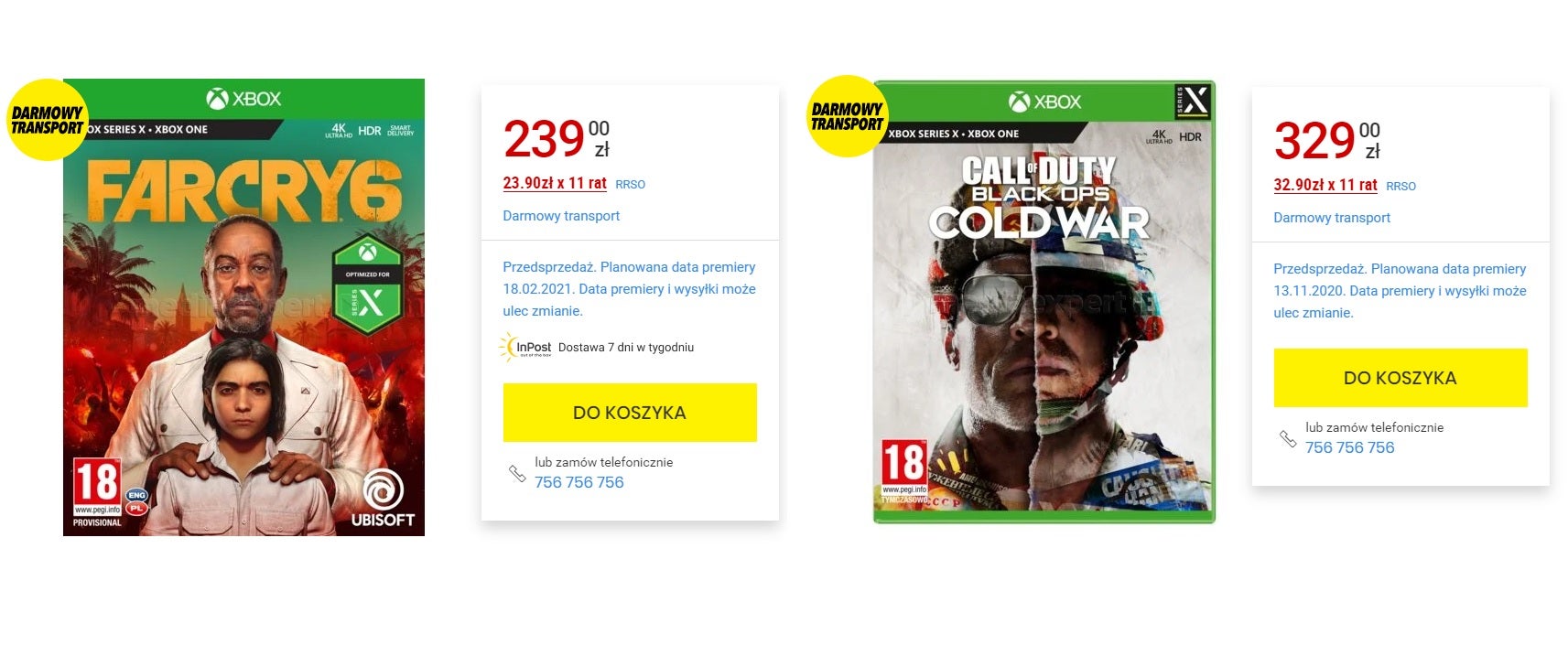Open the Call of Duty Cold War cover

click(x=1044, y=302)
